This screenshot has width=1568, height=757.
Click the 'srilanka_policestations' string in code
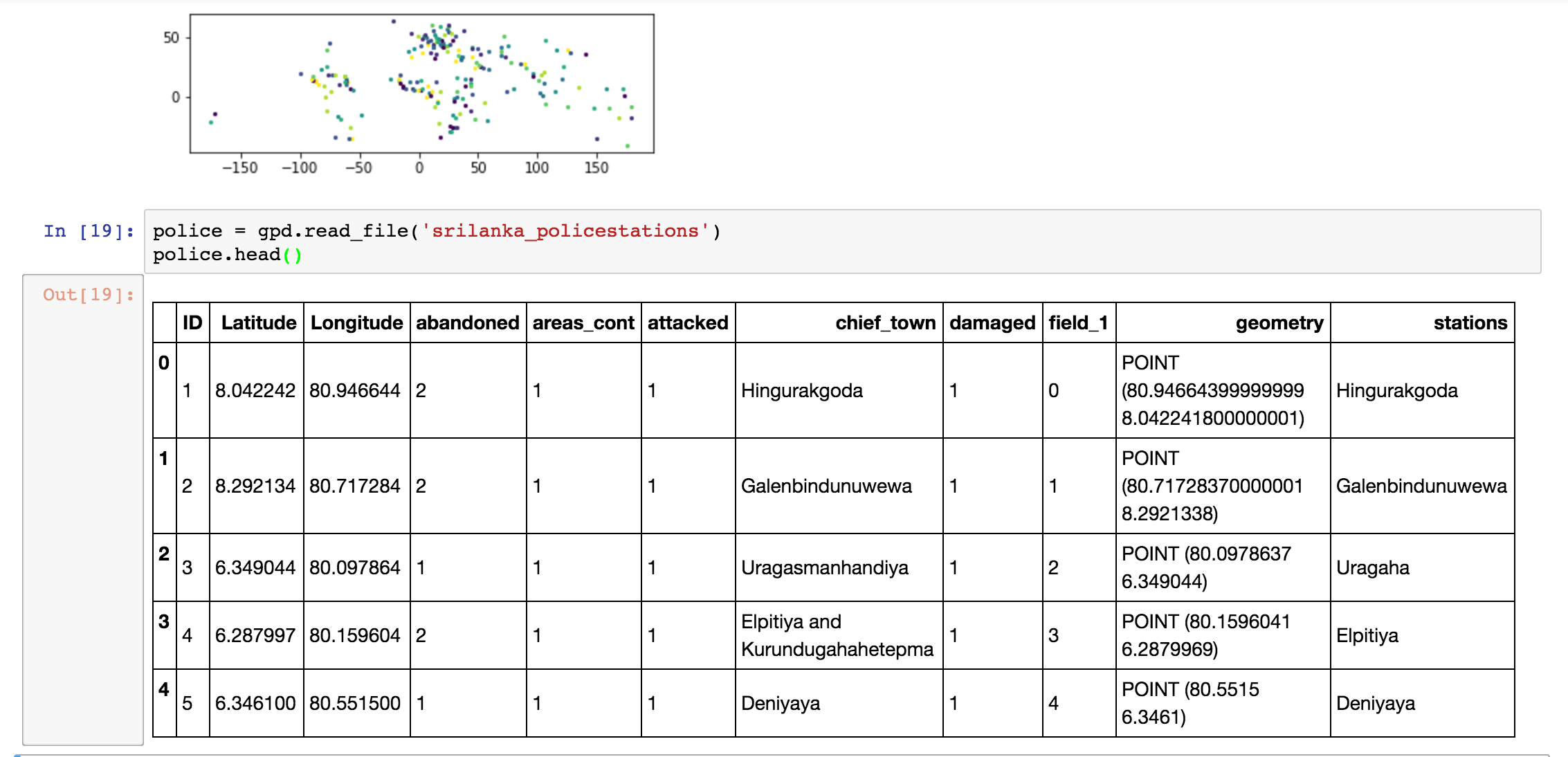[x=565, y=231]
